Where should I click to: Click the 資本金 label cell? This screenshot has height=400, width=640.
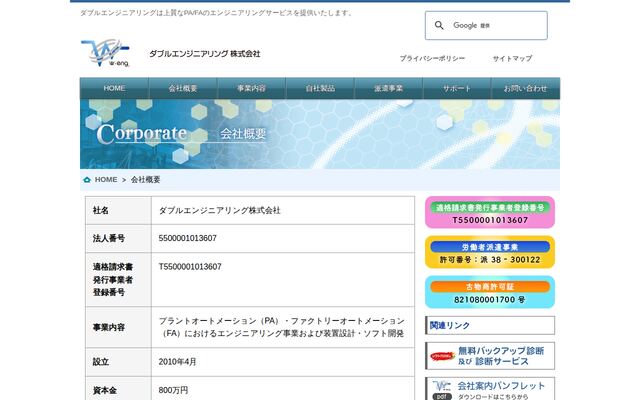pos(118,390)
